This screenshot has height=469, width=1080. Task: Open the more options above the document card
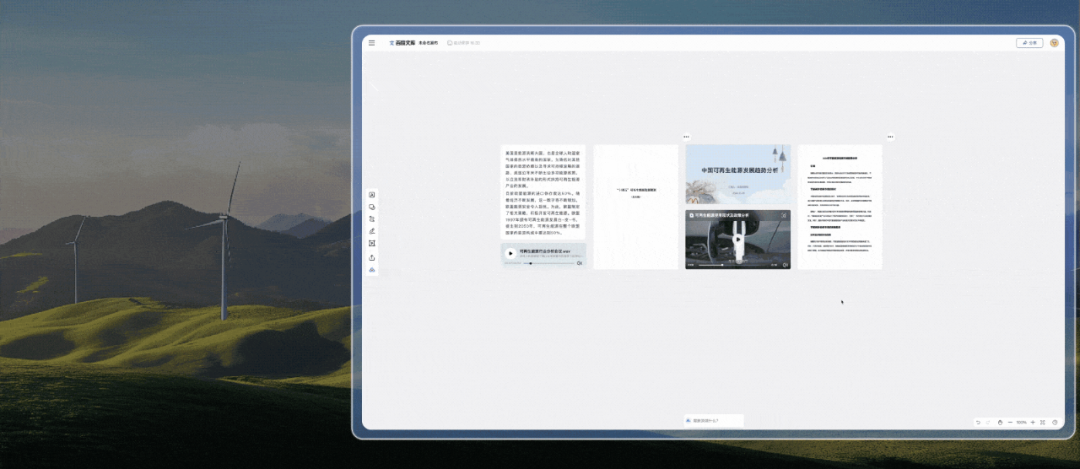(891, 137)
